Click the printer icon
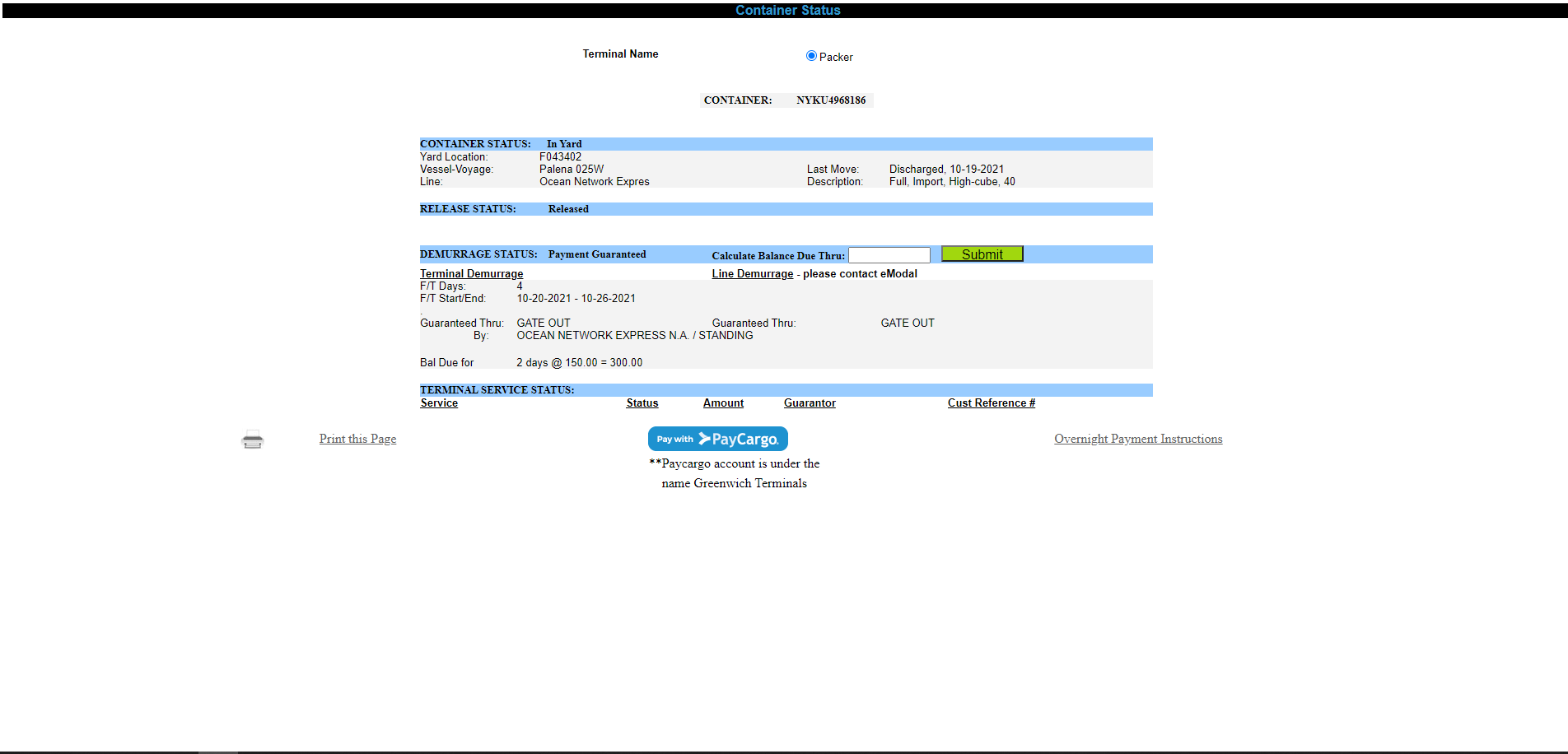1568x754 pixels. point(253,440)
